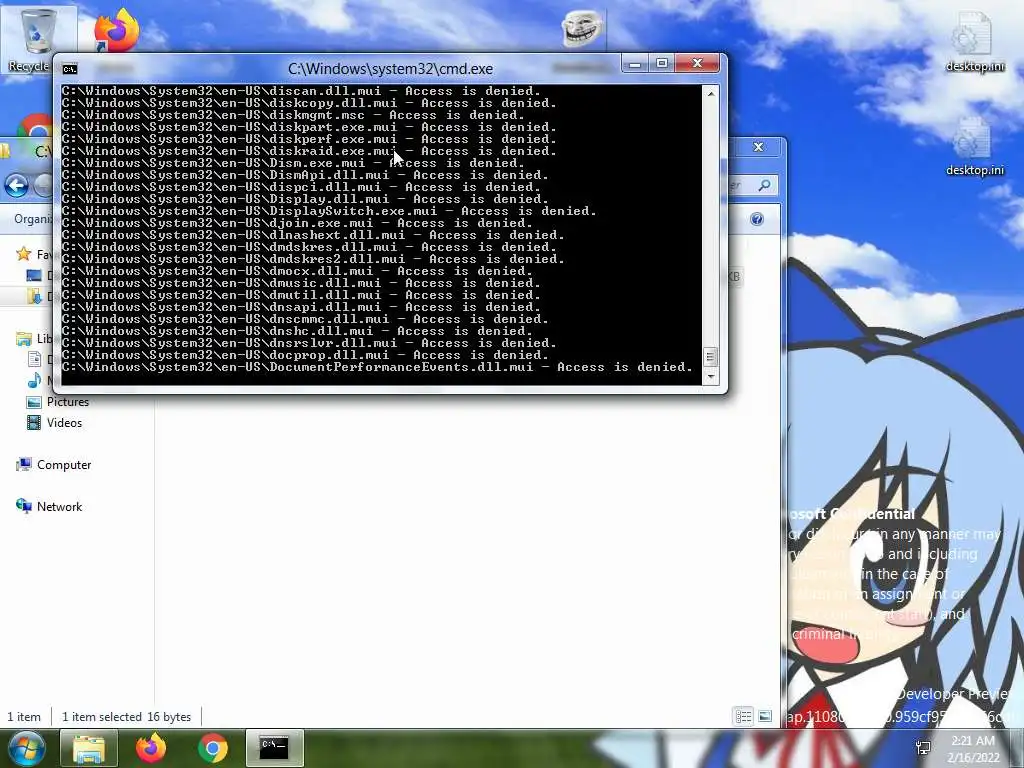The width and height of the screenshot is (1024, 768).
Task: Open Videos library in navigation pane
Action: (x=54, y=423)
